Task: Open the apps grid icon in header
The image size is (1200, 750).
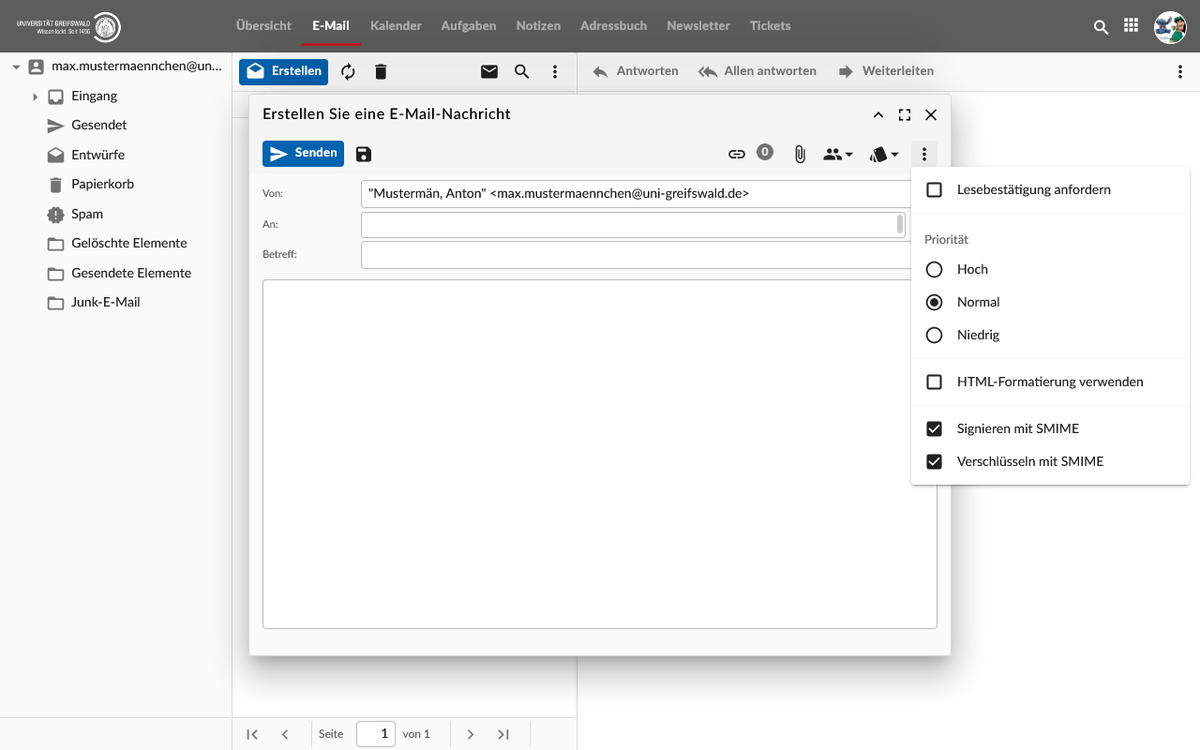Action: (x=1131, y=27)
